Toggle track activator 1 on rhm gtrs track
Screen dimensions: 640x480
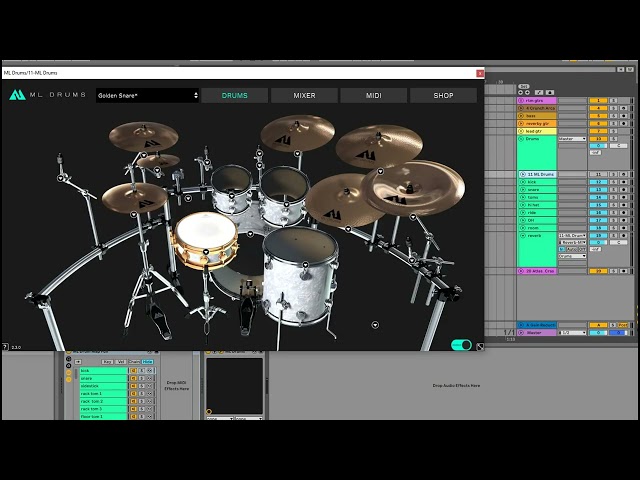598,100
